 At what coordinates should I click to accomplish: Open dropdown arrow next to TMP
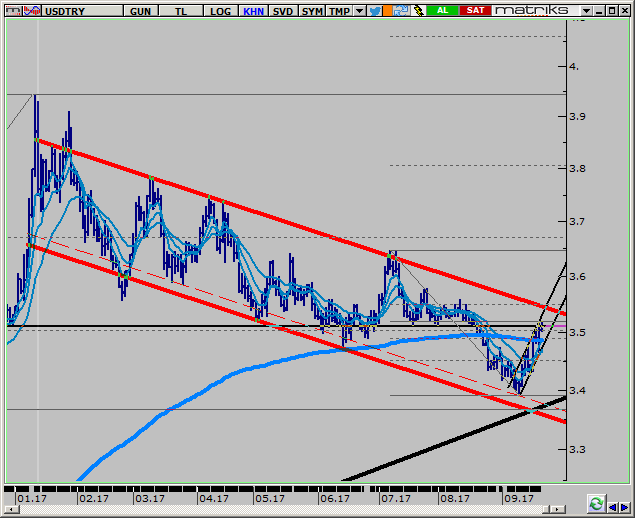[360, 11]
